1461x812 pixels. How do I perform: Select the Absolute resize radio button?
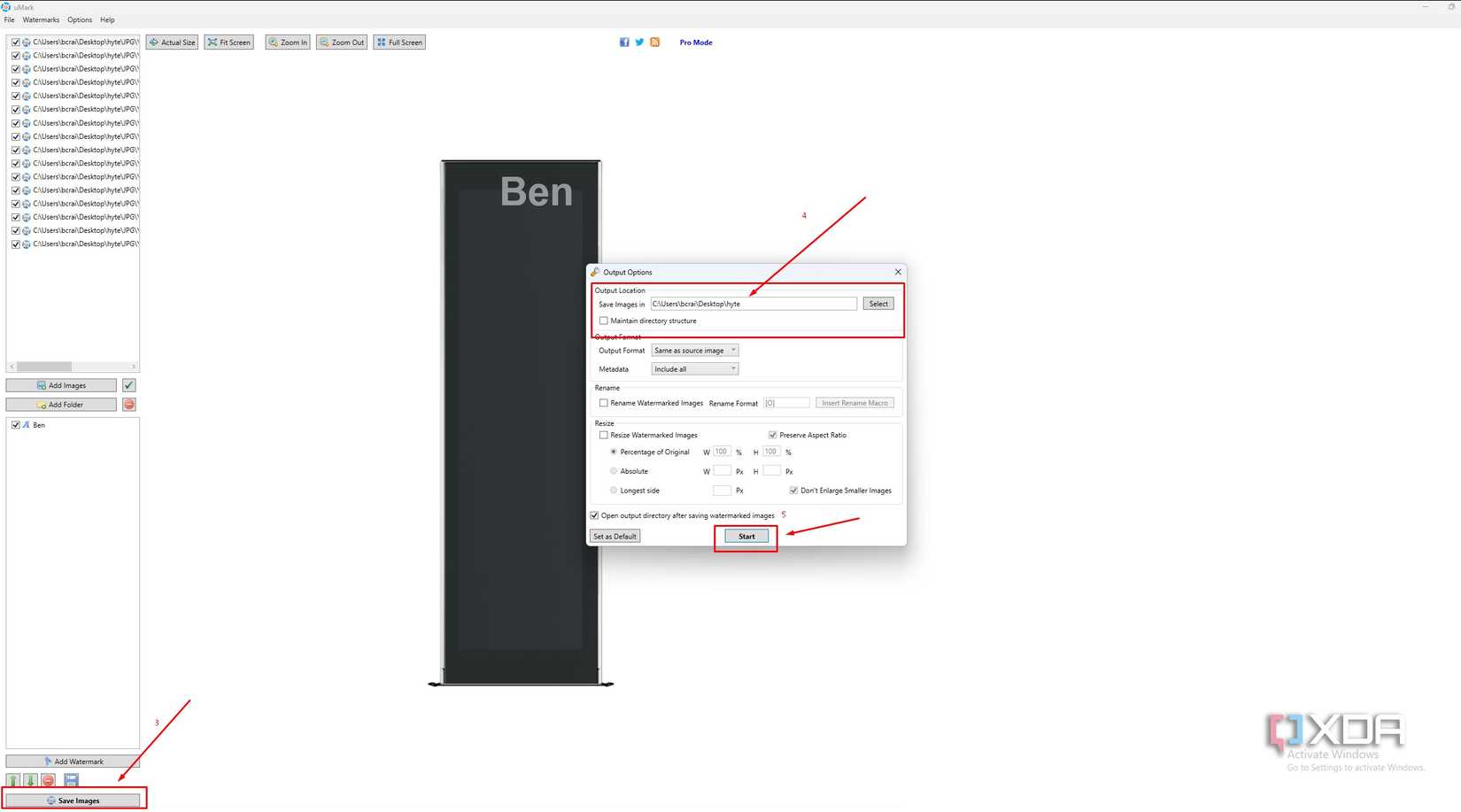click(x=614, y=471)
